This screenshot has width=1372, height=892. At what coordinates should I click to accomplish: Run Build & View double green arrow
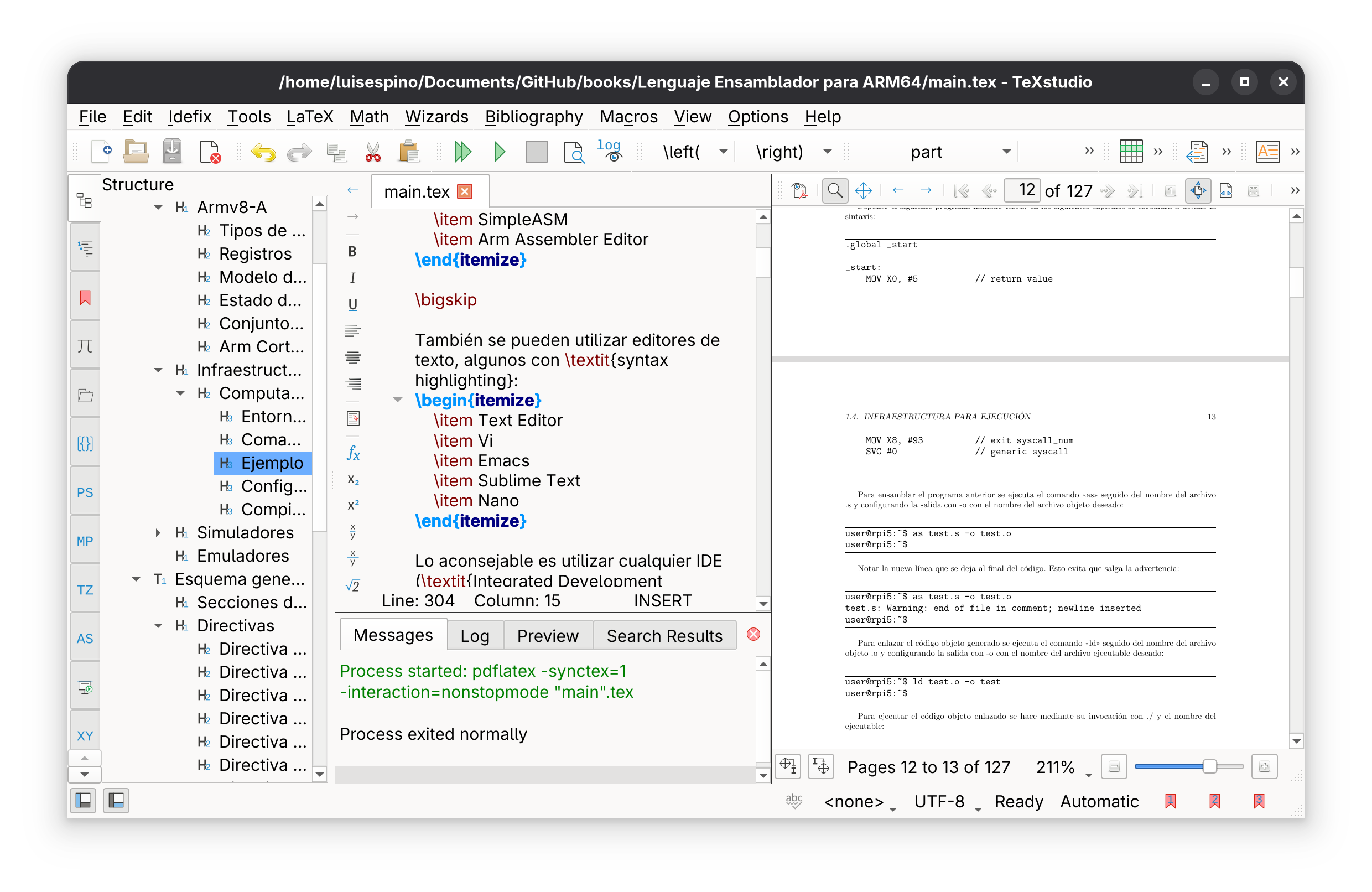pos(463,152)
